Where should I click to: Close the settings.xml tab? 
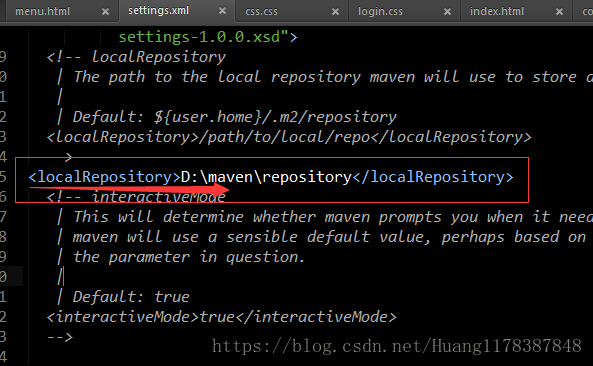(x=222, y=11)
